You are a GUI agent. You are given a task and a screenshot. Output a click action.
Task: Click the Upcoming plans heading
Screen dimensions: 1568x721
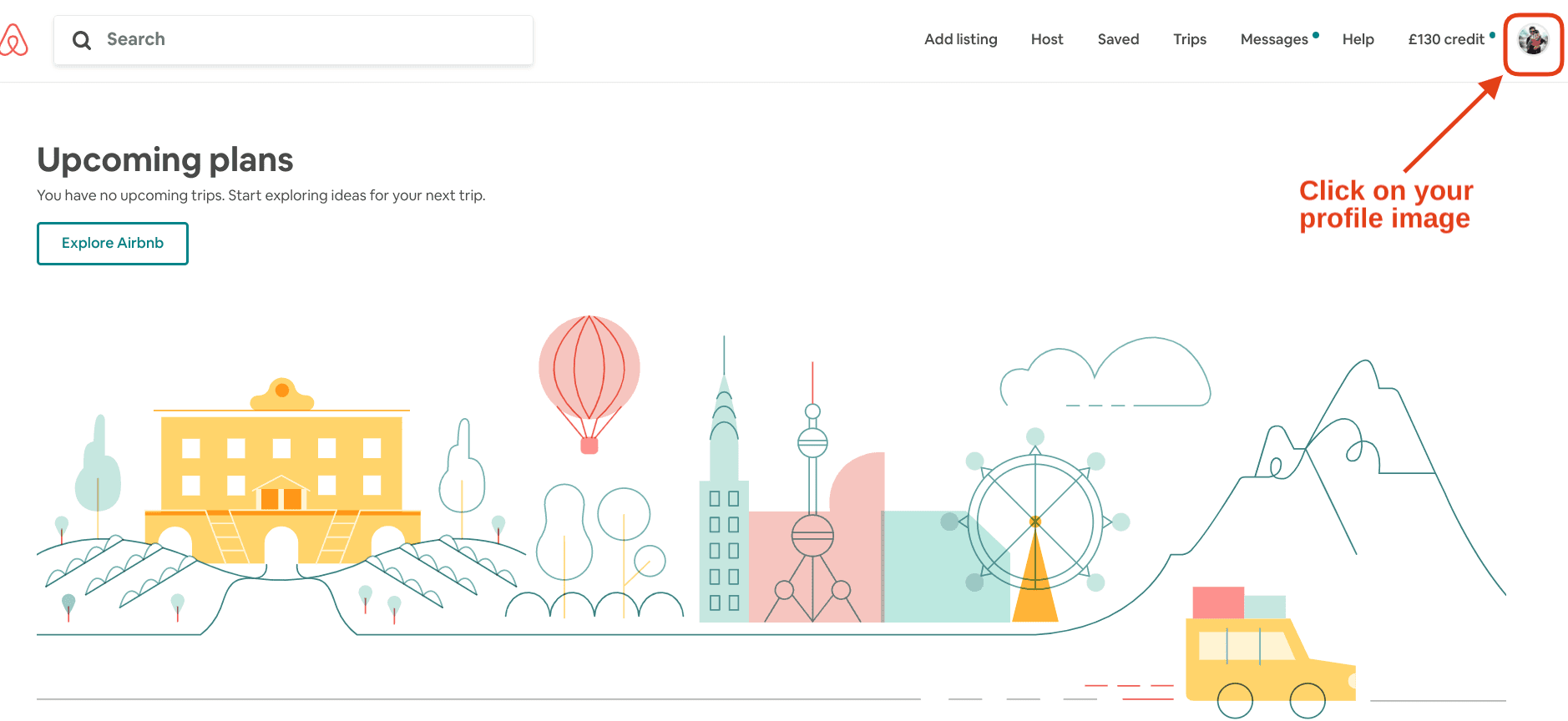(x=165, y=159)
